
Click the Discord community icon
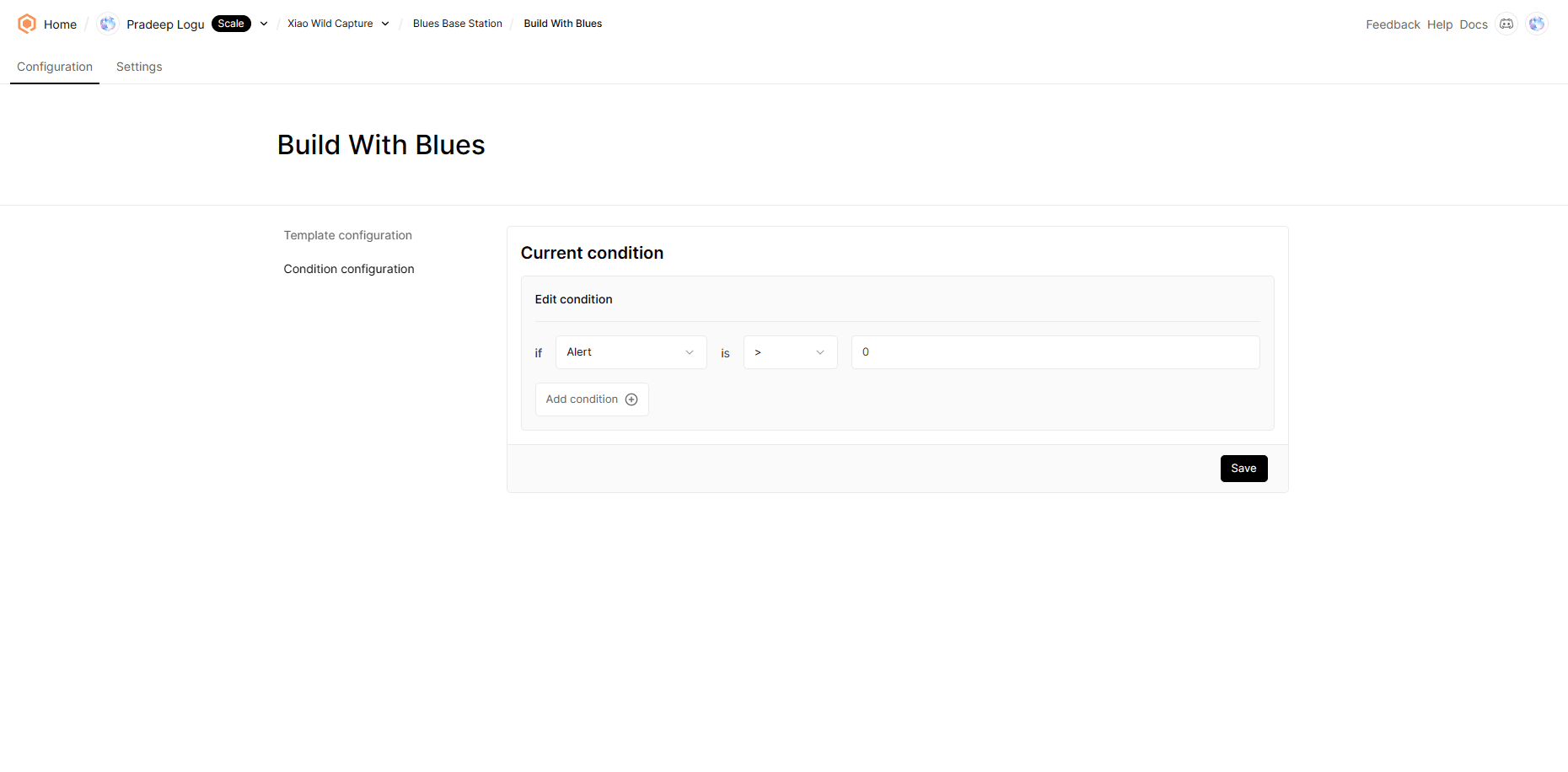pyautogui.click(x=1506, y=24)
